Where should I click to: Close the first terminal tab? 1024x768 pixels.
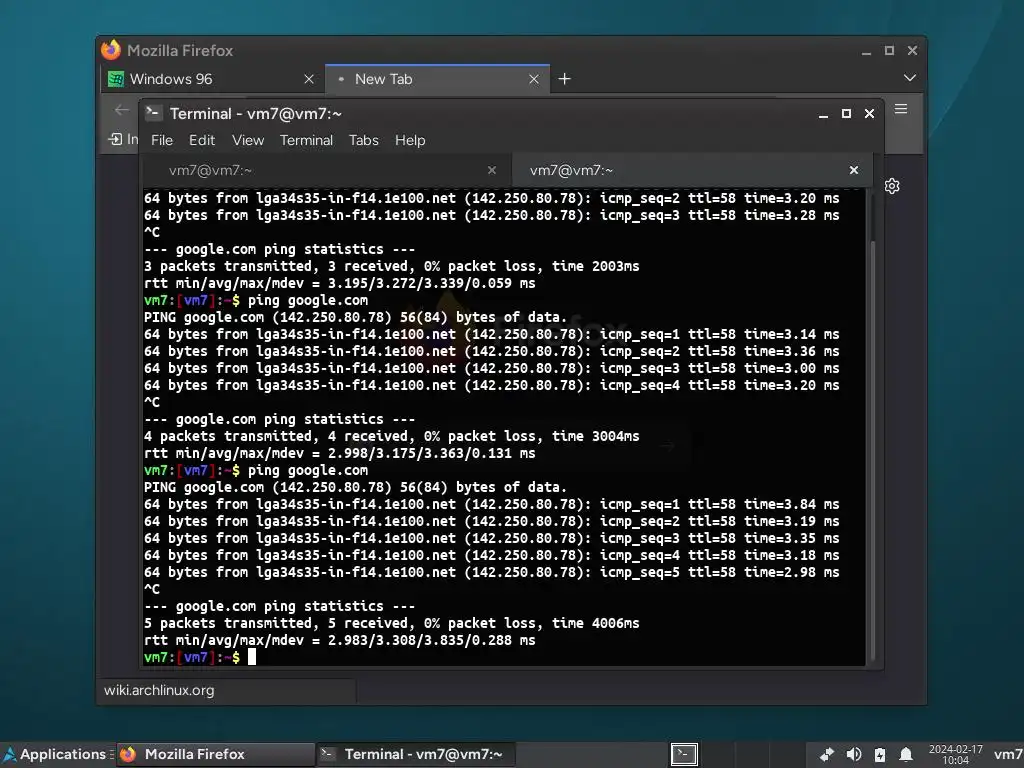tap(492, 170)
